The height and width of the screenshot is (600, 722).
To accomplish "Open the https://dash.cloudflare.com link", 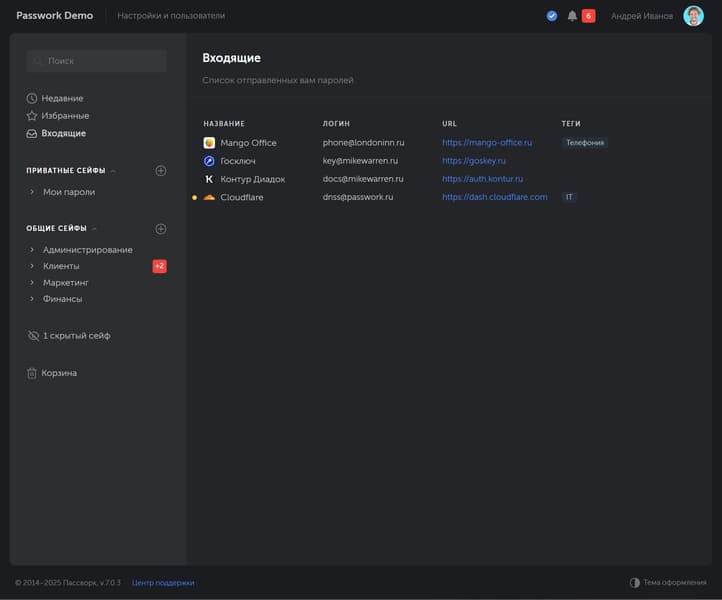I will click(494, 198).
